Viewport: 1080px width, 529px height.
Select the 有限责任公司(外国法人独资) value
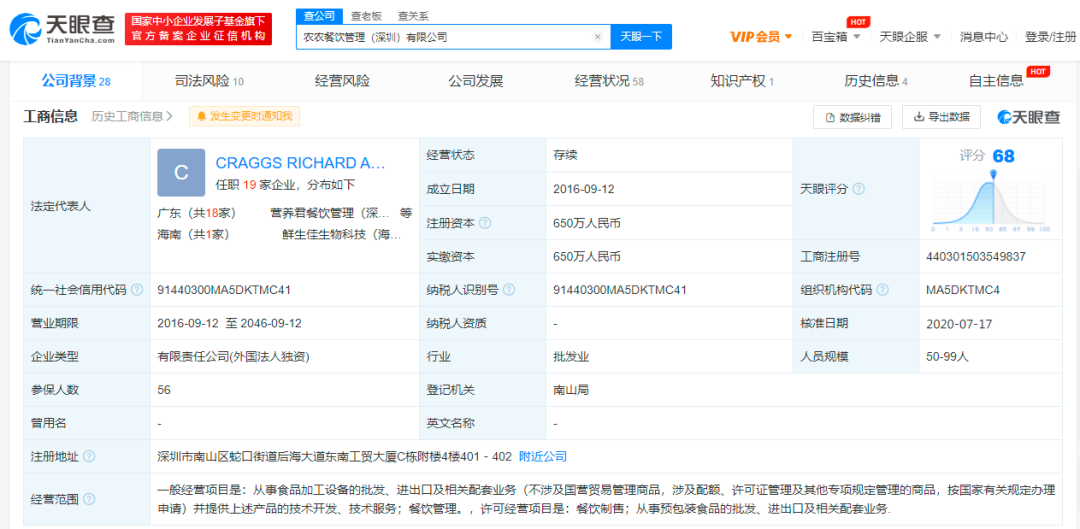click(x=233, y=357)
